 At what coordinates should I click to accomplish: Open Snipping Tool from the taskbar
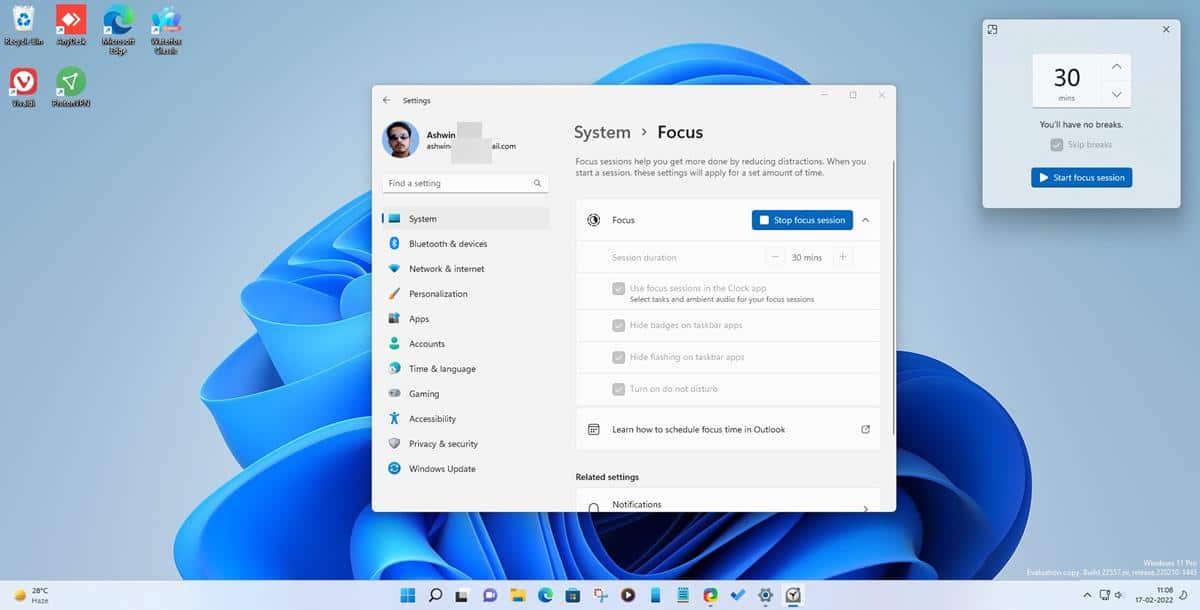(600, 595)
